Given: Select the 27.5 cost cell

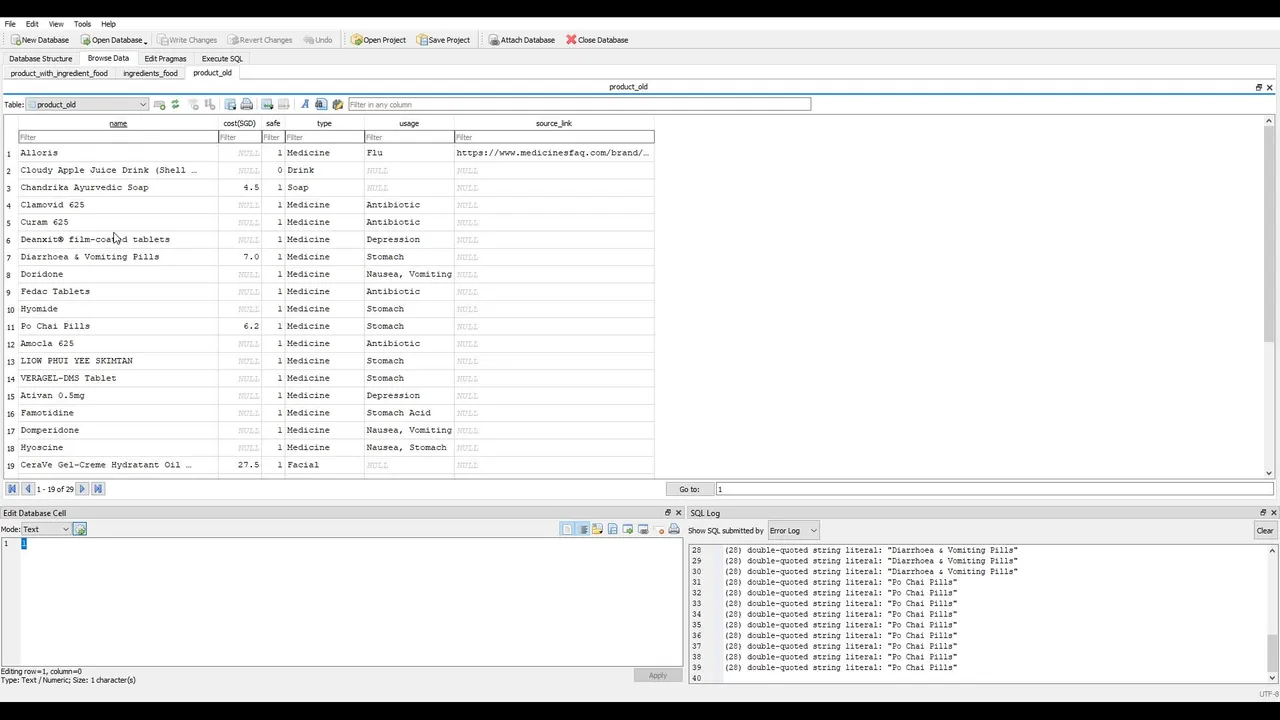Looking at the screenshot, I should (240, 465).
